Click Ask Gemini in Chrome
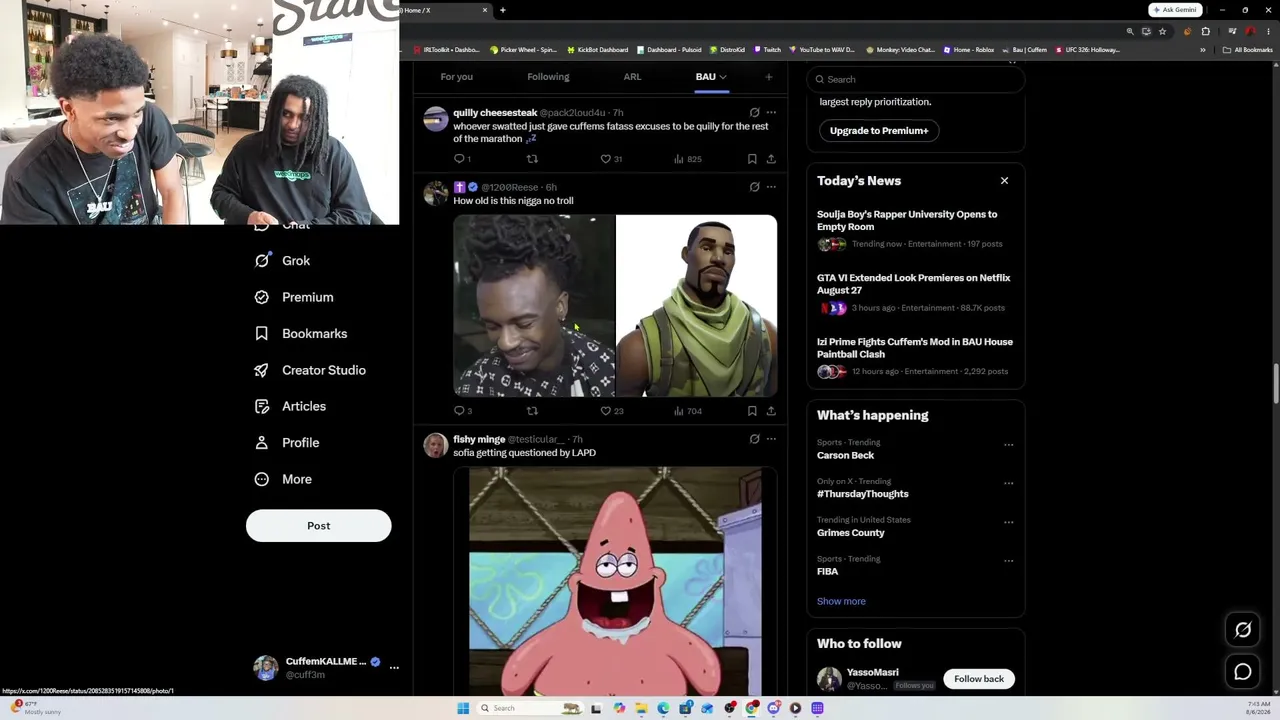1280x720 pixels. click(x=1175, y=10)
